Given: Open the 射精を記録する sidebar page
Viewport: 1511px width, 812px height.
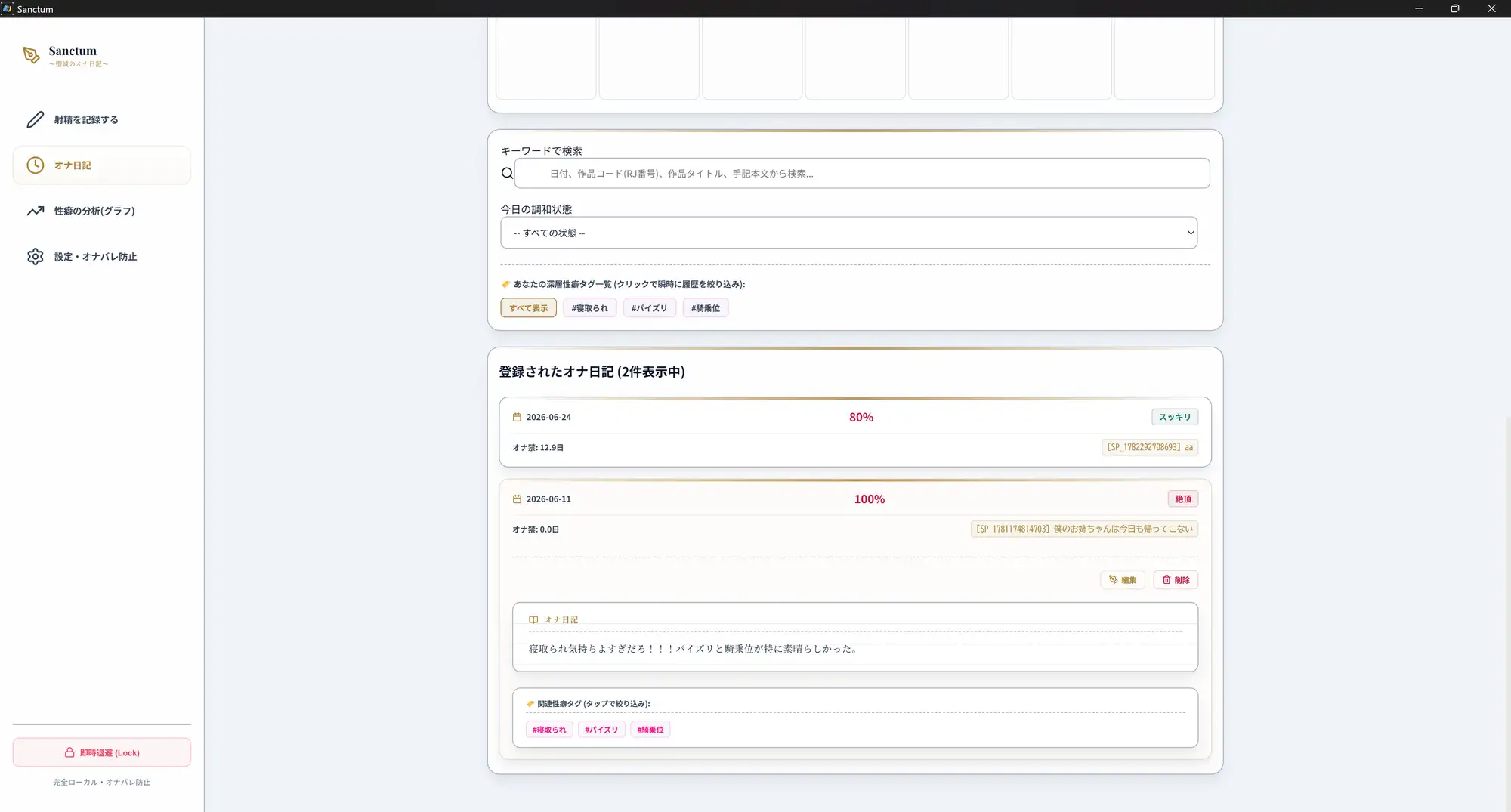Looking at the screenshot, I should pyautogui.click(x=102, y=119).
